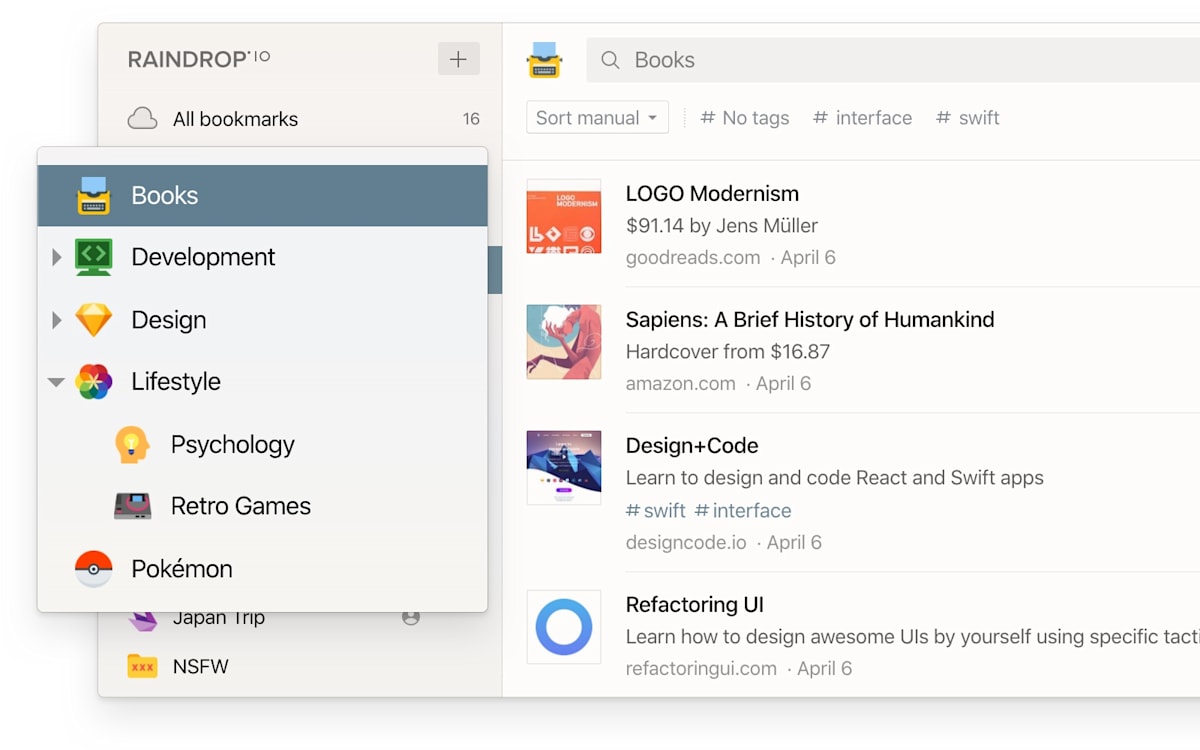Select the NSFW sidebar label
The width and height of the screenshot is (1200, 750).
pyautogui.click(x=201, y=666)
